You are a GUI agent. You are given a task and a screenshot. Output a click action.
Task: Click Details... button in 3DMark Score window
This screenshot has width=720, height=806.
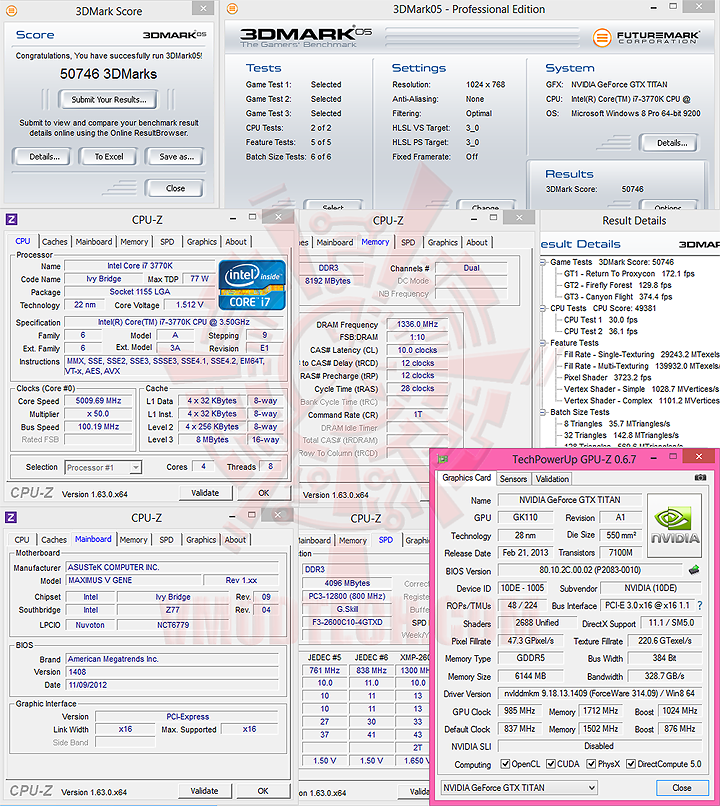click(44, 156)
